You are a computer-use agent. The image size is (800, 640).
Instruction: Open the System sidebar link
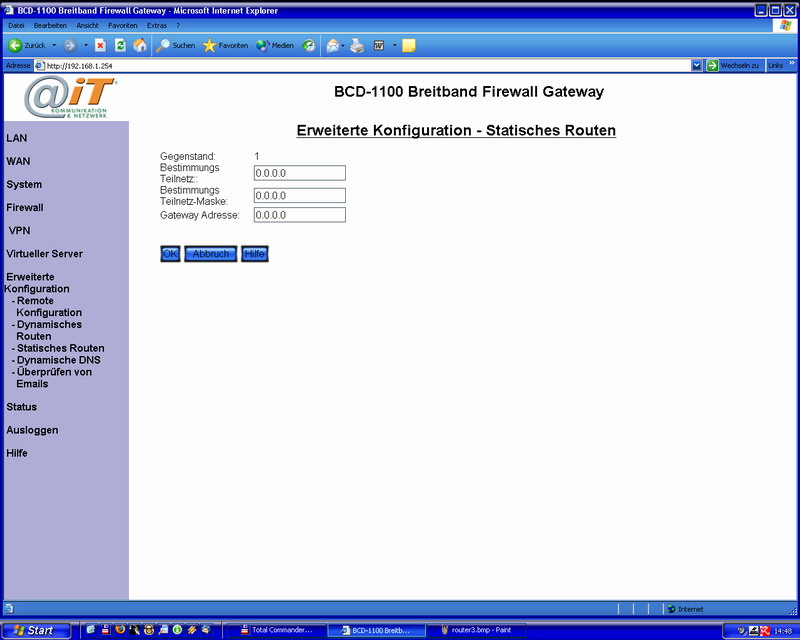click(24, 185)
